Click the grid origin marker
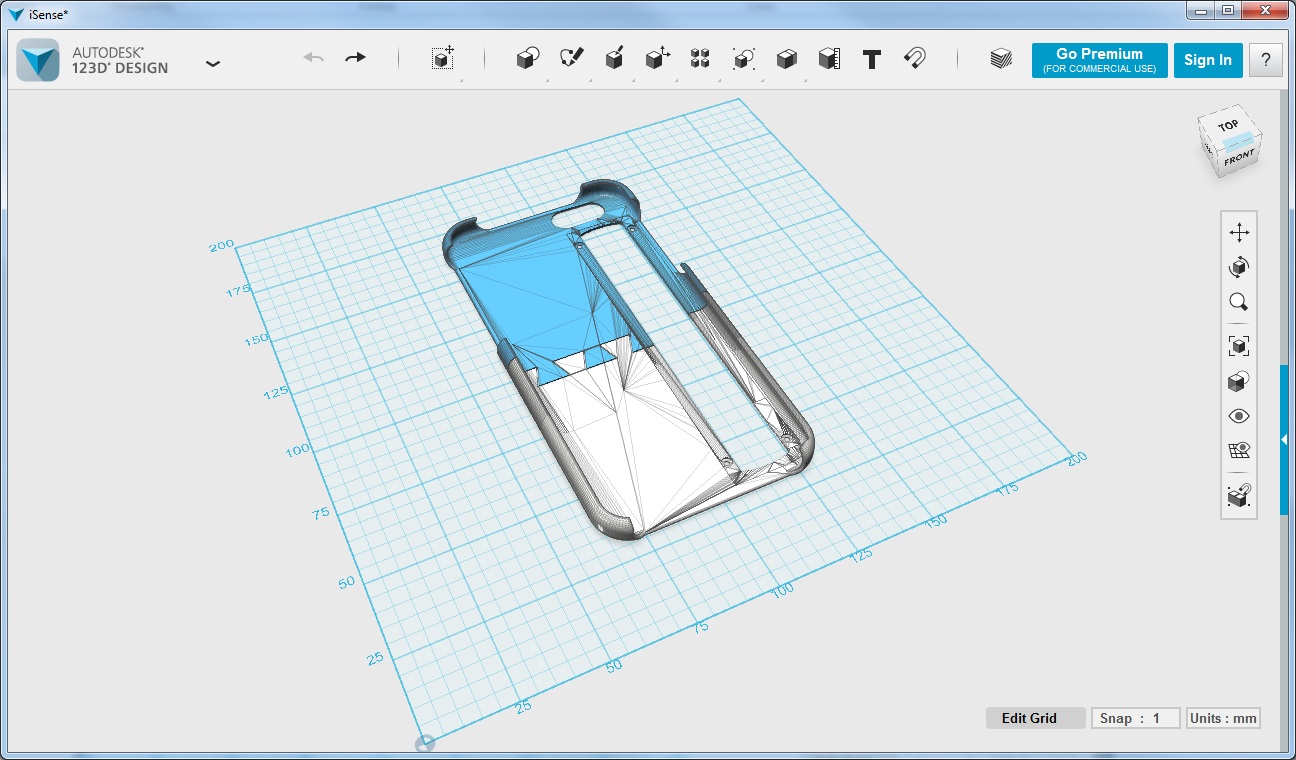Viewport: 1296px width, 760px height. pyautogui.click(x=424, y=744)
